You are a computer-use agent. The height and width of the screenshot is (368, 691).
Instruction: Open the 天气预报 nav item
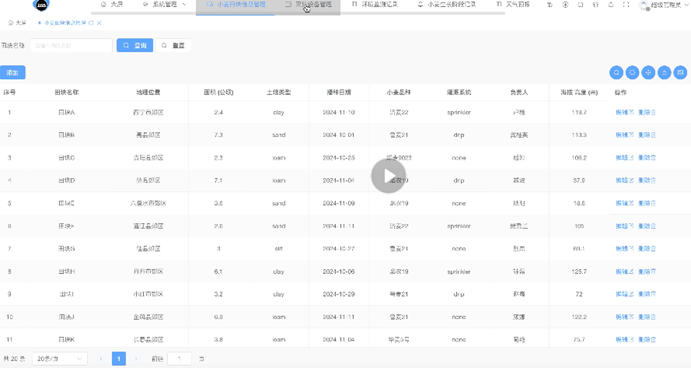click(513, 4)
